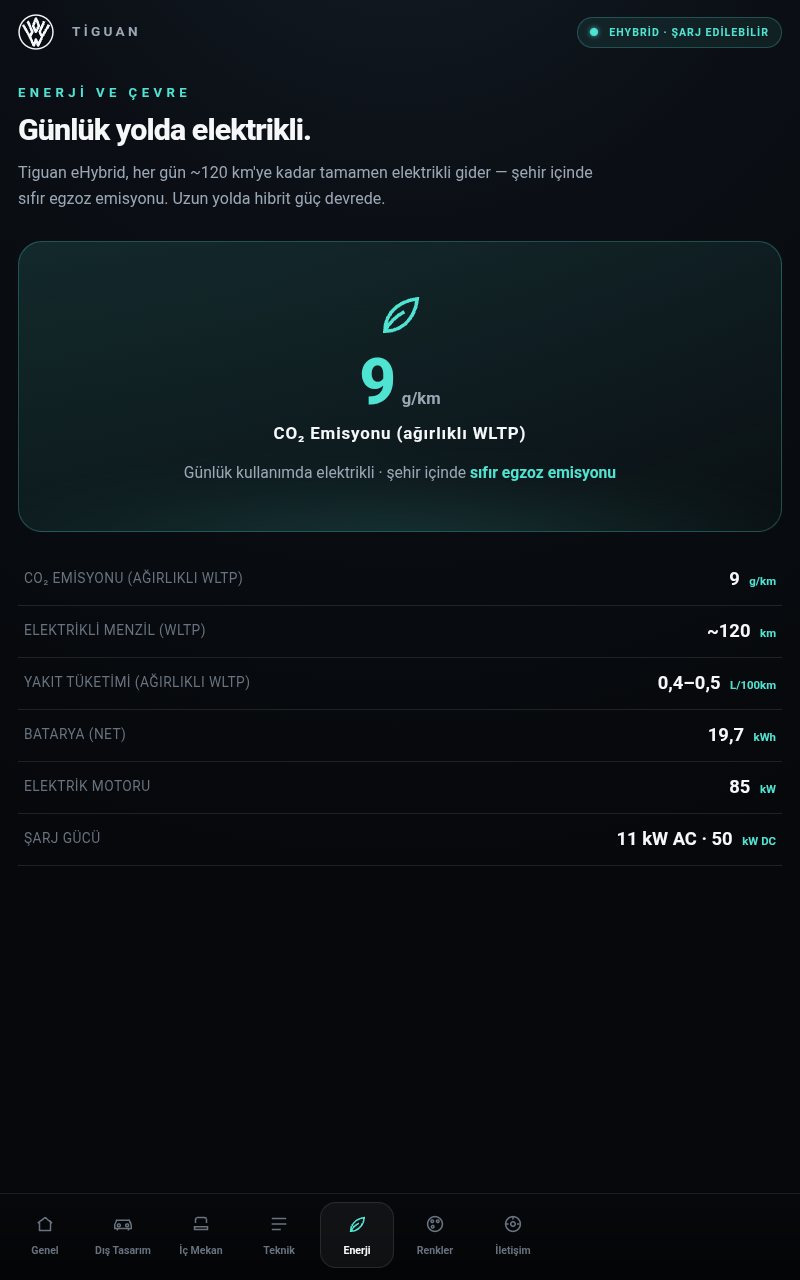
Task: Click the 9 g/km emission value in the card
Action: (400, 383)
